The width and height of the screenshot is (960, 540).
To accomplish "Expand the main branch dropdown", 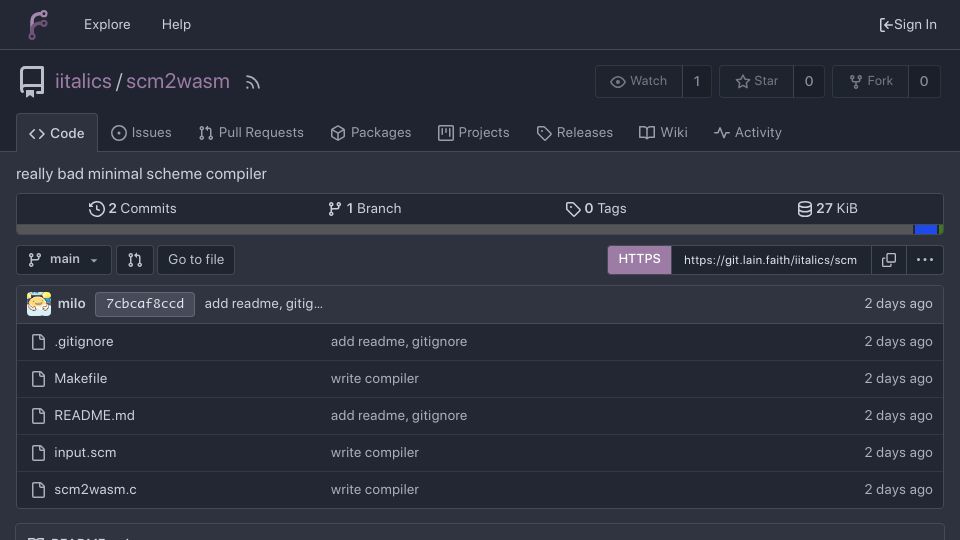I will tap(64, 260).
